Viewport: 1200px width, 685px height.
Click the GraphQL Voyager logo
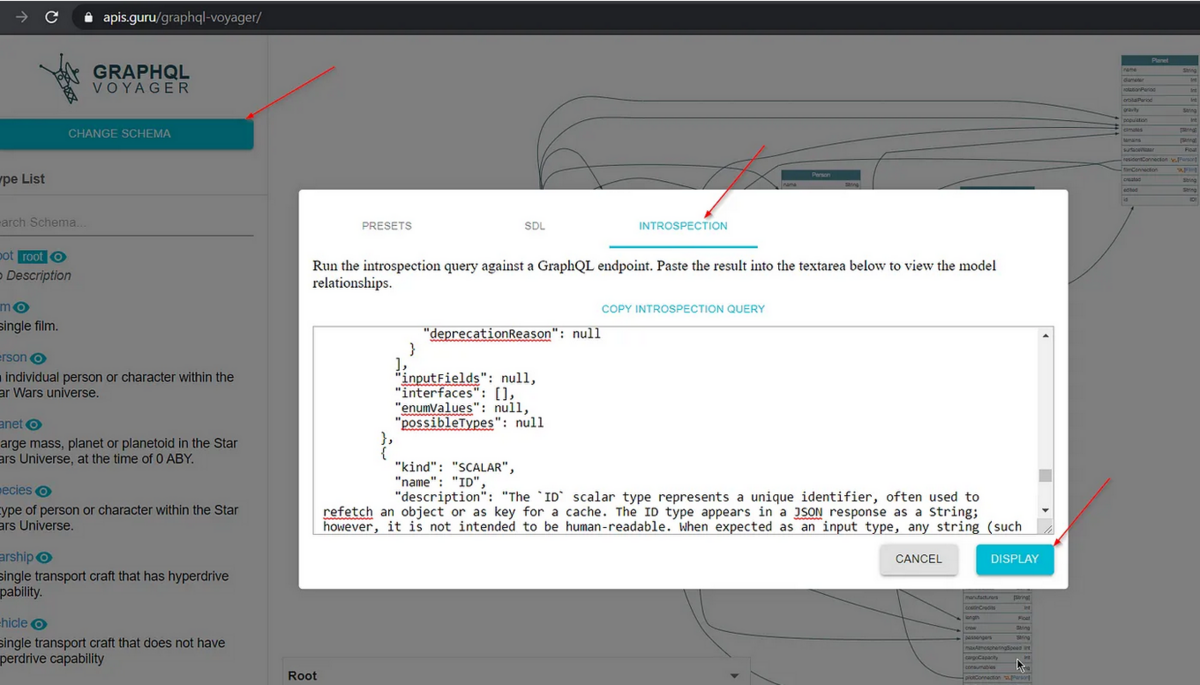[114, 78]
